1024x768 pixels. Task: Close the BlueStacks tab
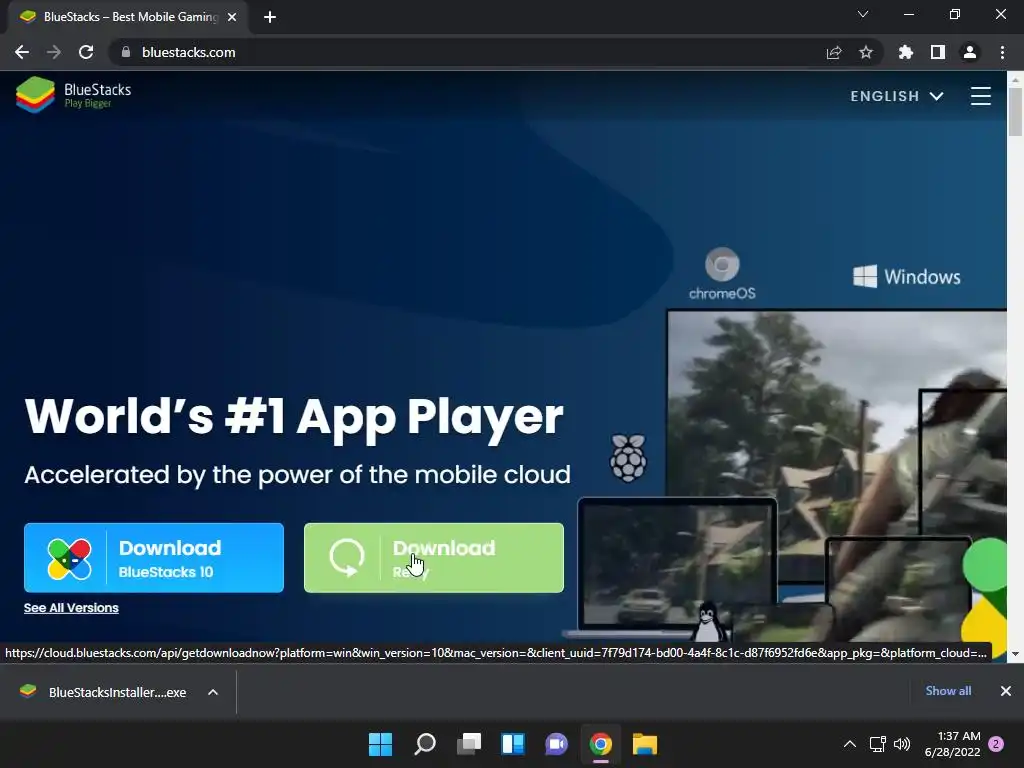pos(232,17)
